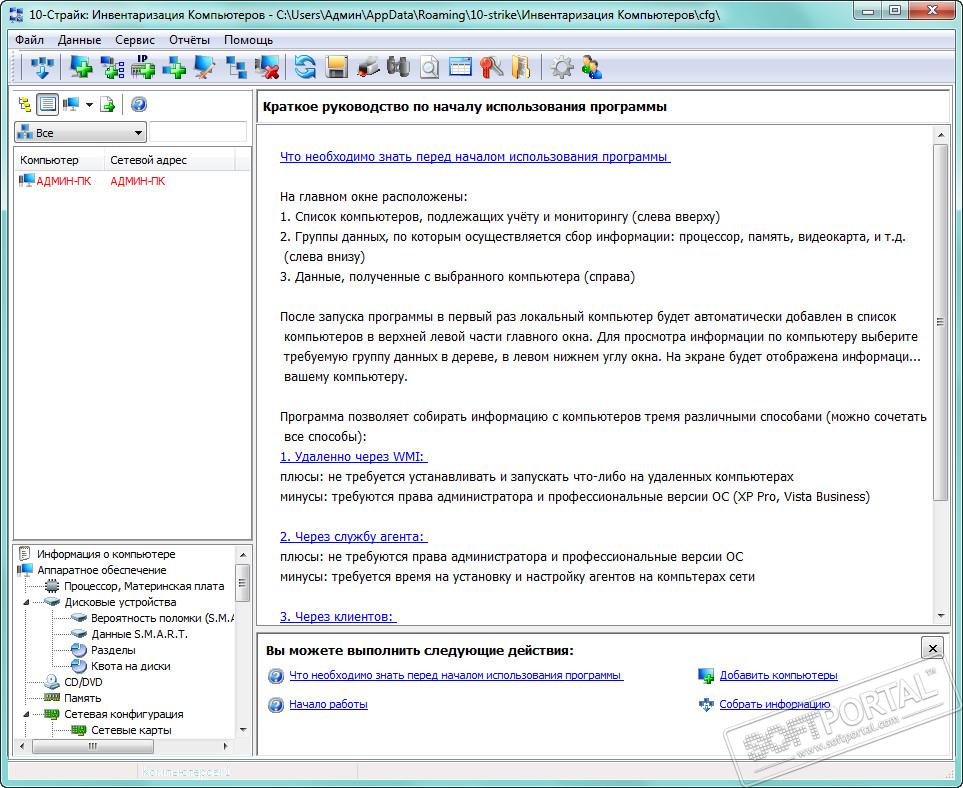The width and height of the screenshot is (963, 788).
Task: Toggle the list view button in left panel
Action: (x=48, y=104)
